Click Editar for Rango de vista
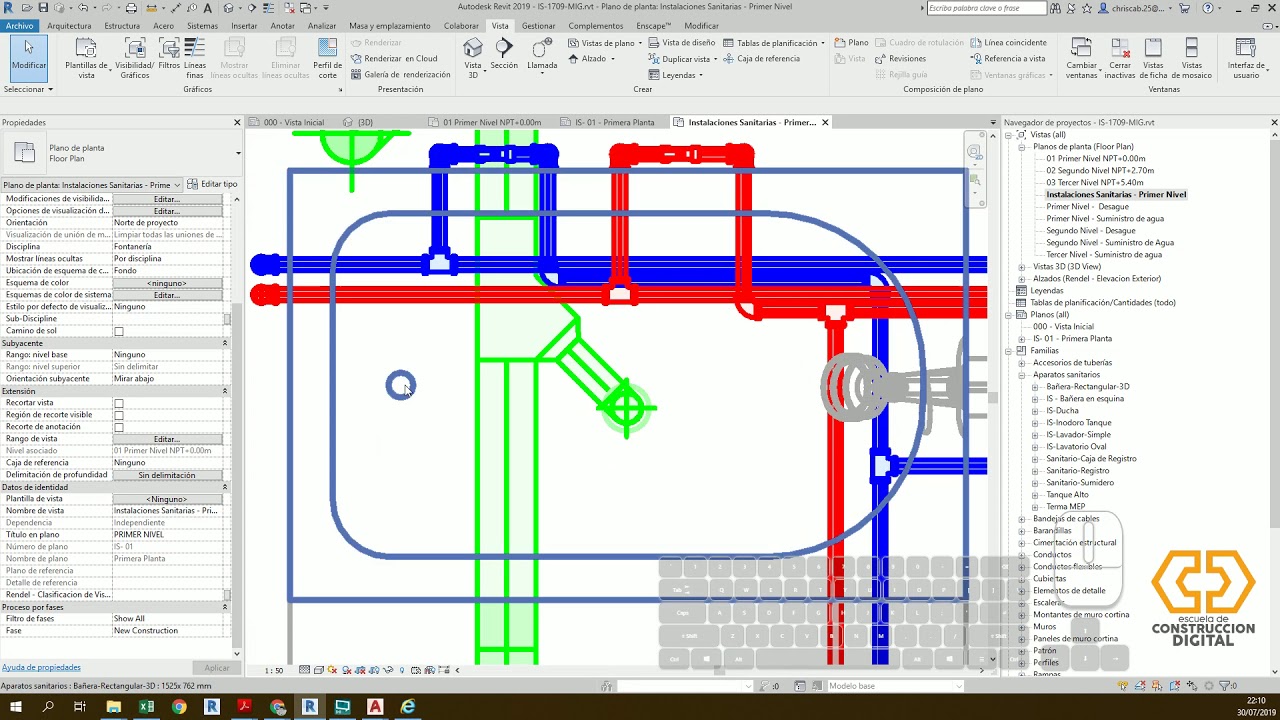Image resolution: width=1280 pixels, height=720 pixels. coord(167,439)
